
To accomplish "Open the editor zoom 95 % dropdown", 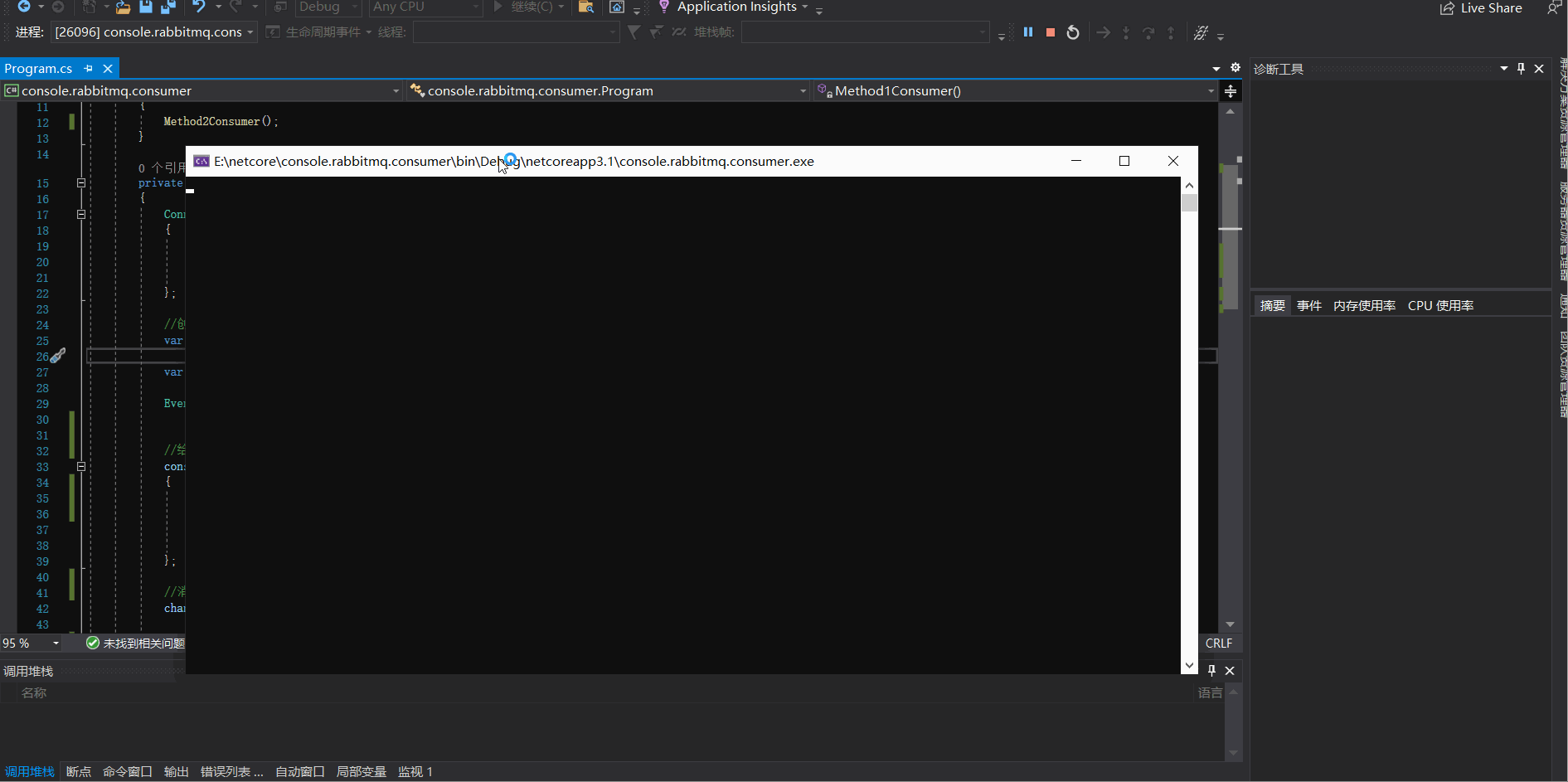I will [56, 644].
